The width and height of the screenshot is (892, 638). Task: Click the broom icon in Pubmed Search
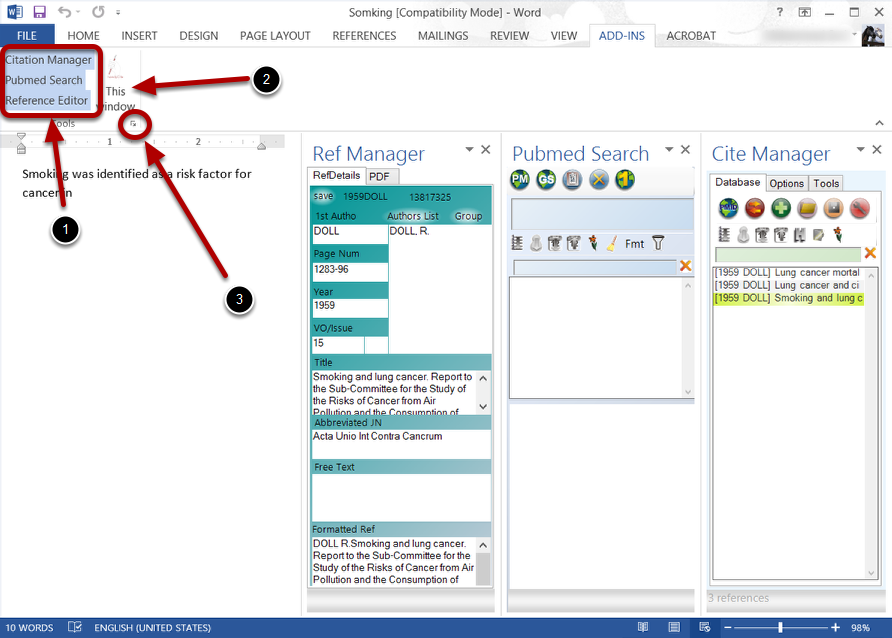click(x=611, y=242)
